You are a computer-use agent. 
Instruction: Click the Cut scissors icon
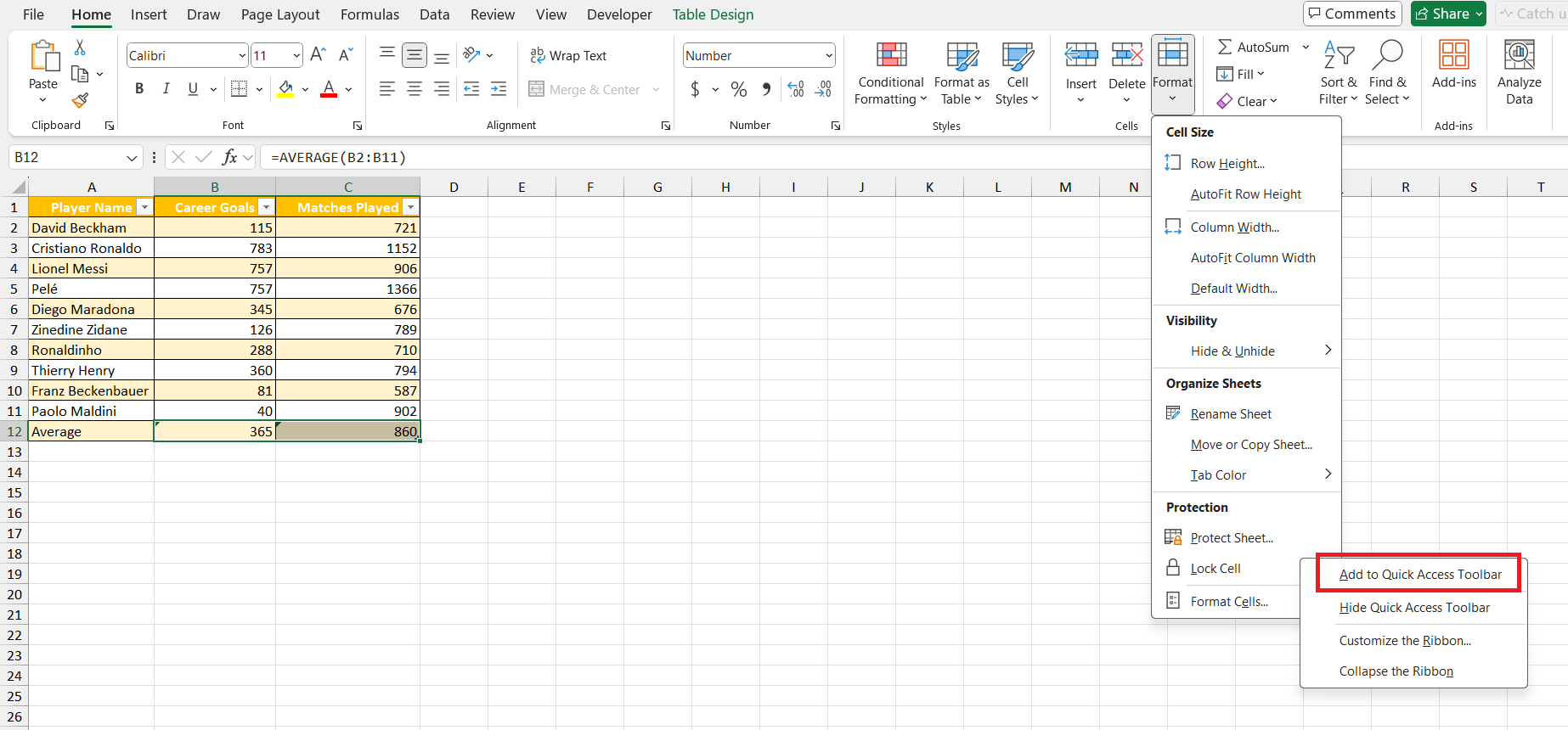tap(80, 48)
